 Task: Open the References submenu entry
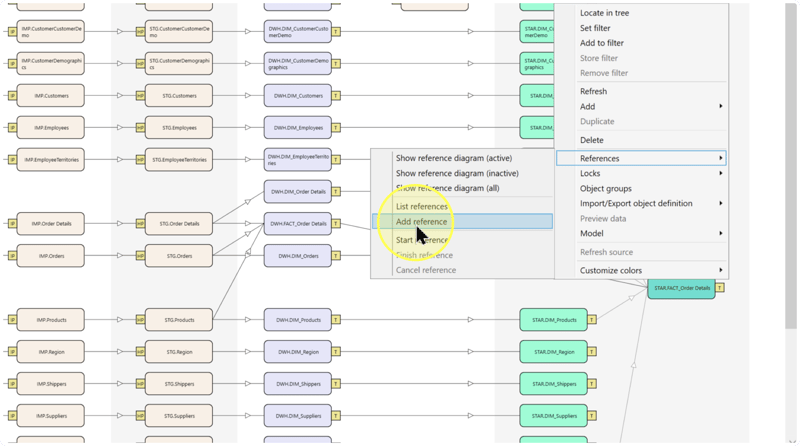coord(641,158)
